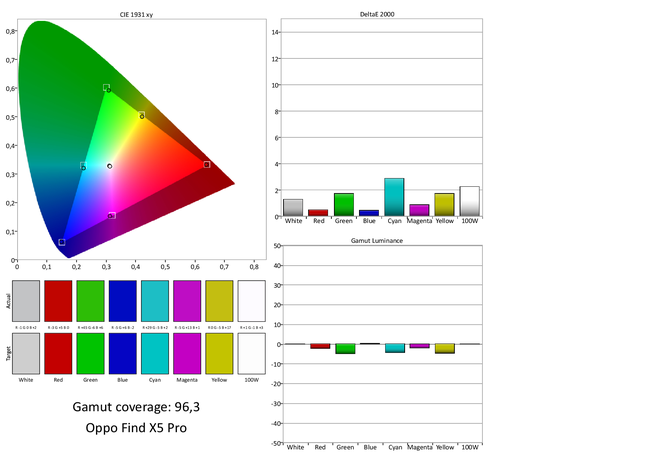Select the Target White color swatch

(26, 354)
